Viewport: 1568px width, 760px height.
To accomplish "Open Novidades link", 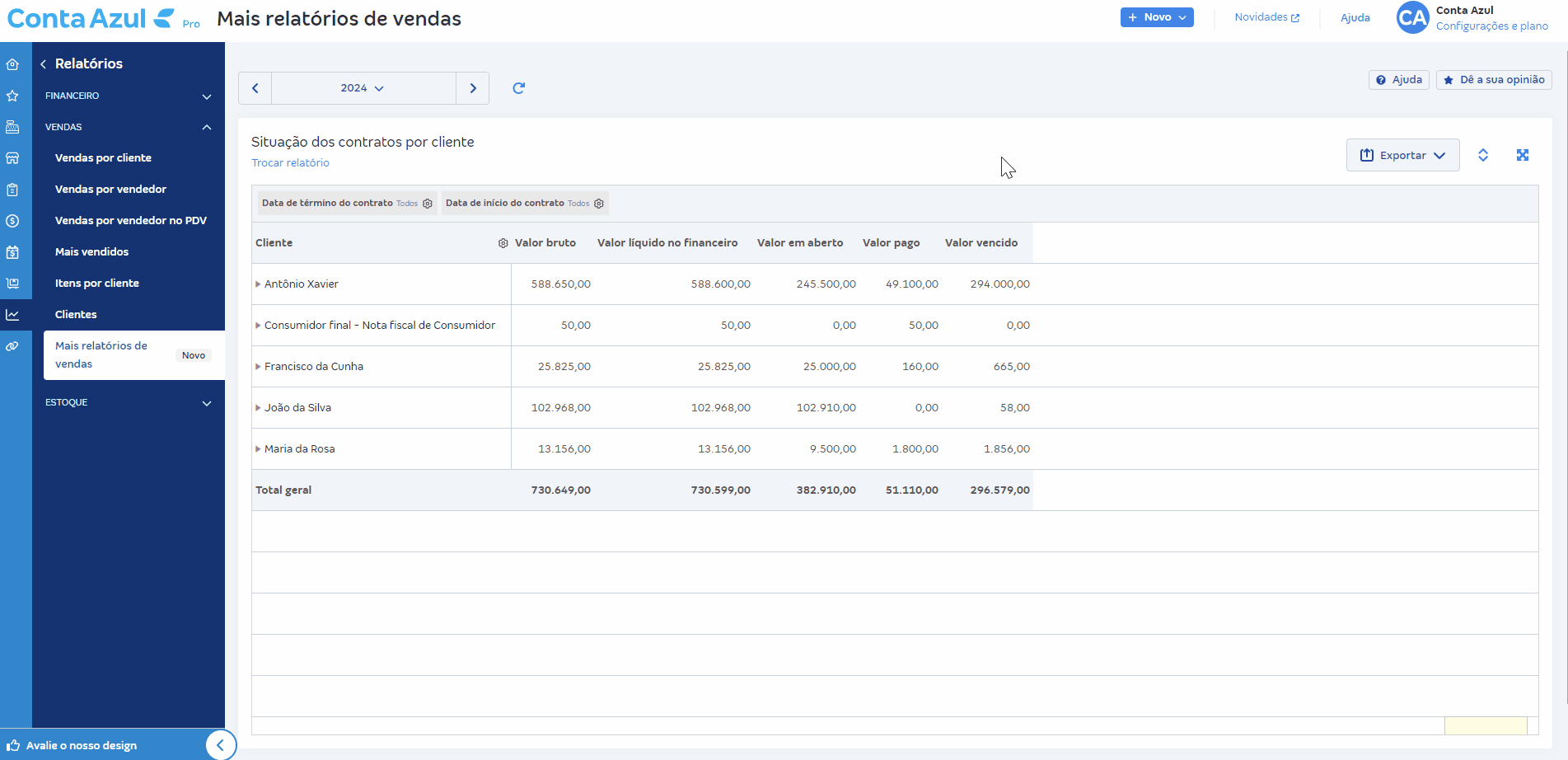I will 1266,17.
